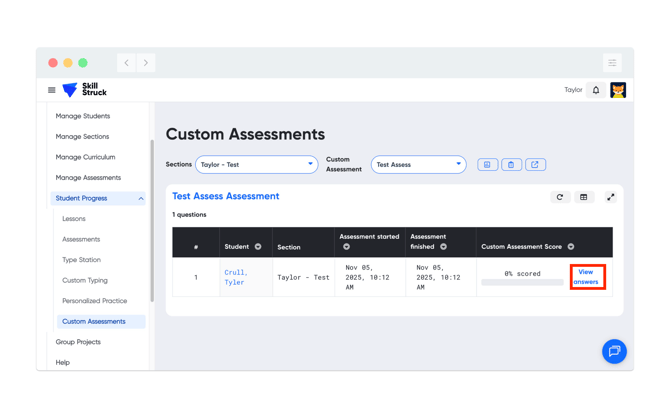This screenshot has width=670, height=418.
Task: Collapse the Student Progress section
Action: pos(140,199)
